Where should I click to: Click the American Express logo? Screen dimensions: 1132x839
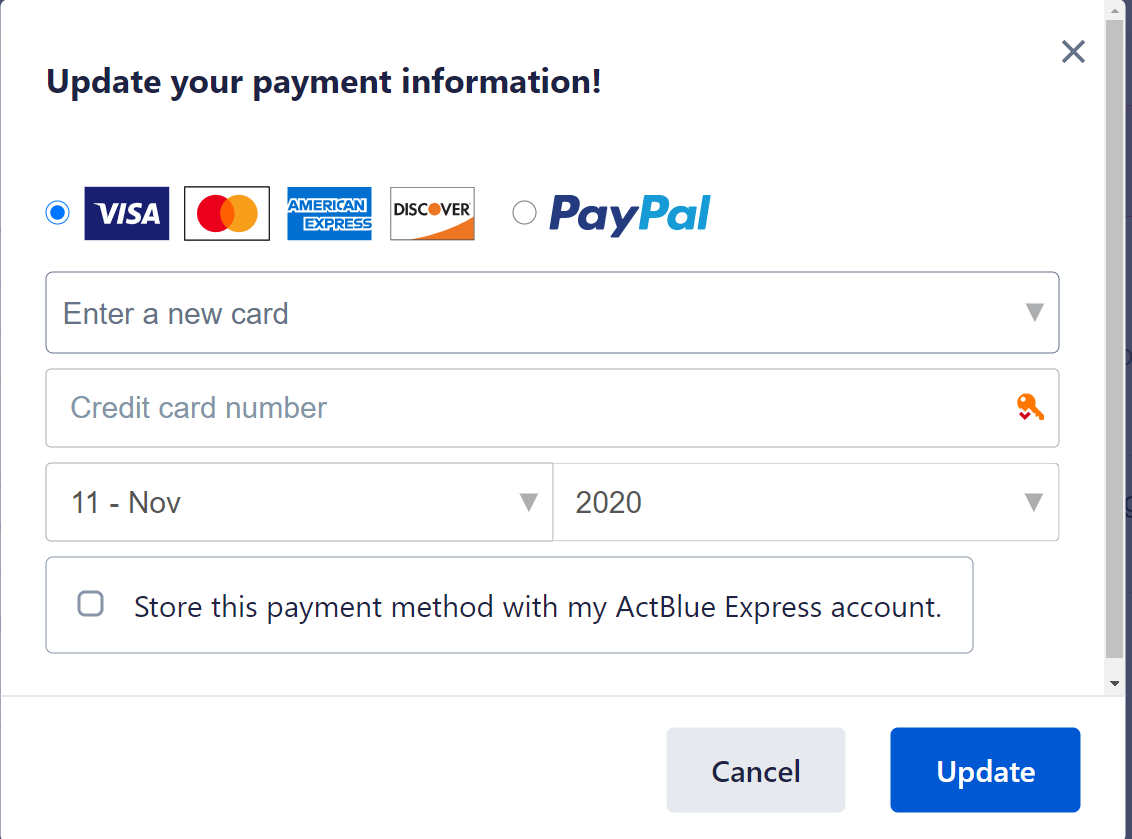pyautogui.click(x=329, y=213)
